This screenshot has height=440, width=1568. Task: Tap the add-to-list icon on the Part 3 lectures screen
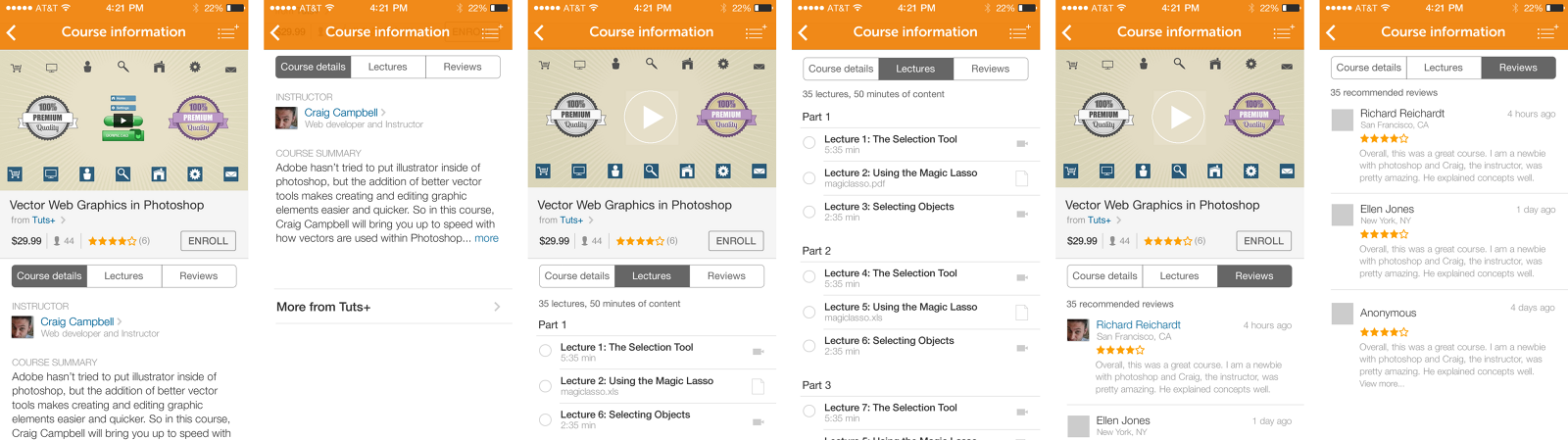1019,32
